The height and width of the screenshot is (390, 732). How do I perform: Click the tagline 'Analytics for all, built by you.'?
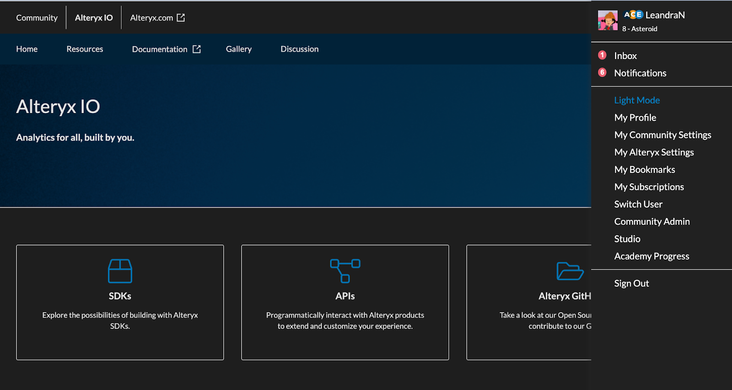coord(75,138)
